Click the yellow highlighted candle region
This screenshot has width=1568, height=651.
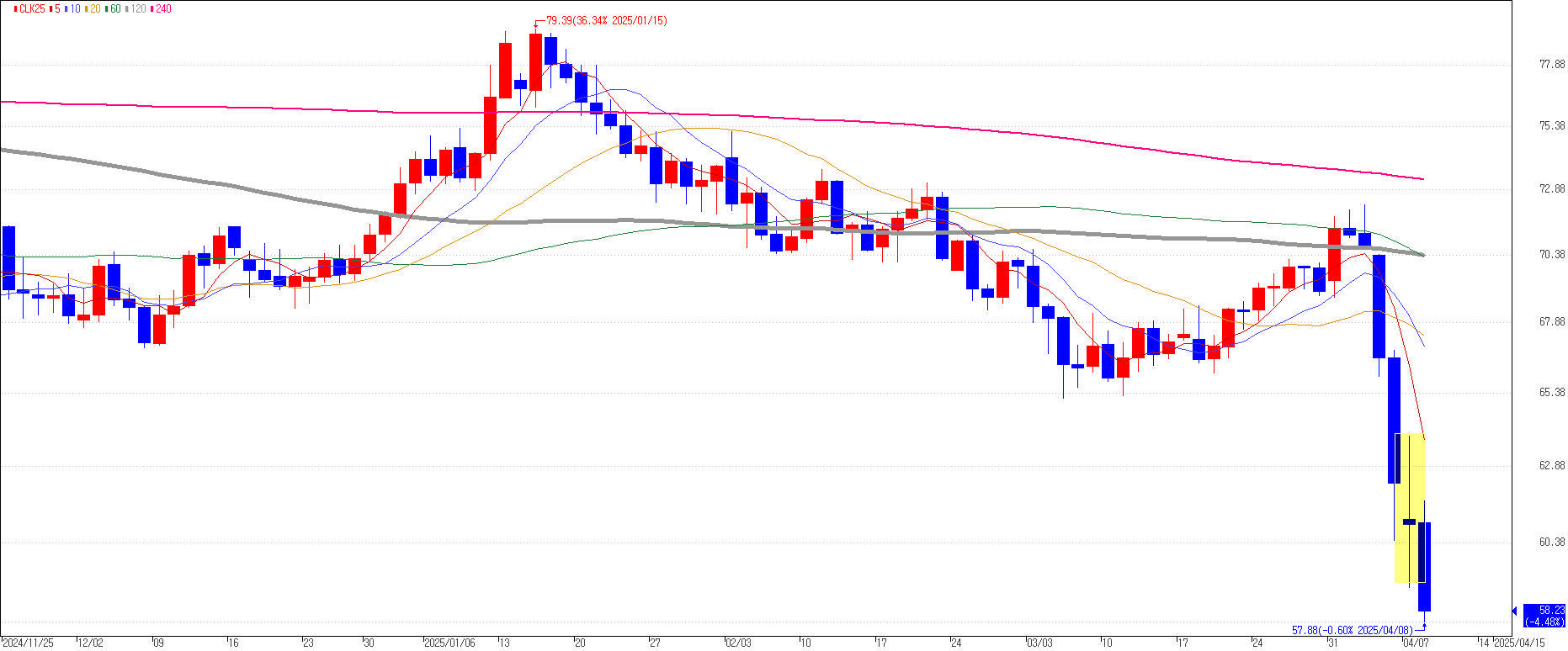coord(1410,508)
